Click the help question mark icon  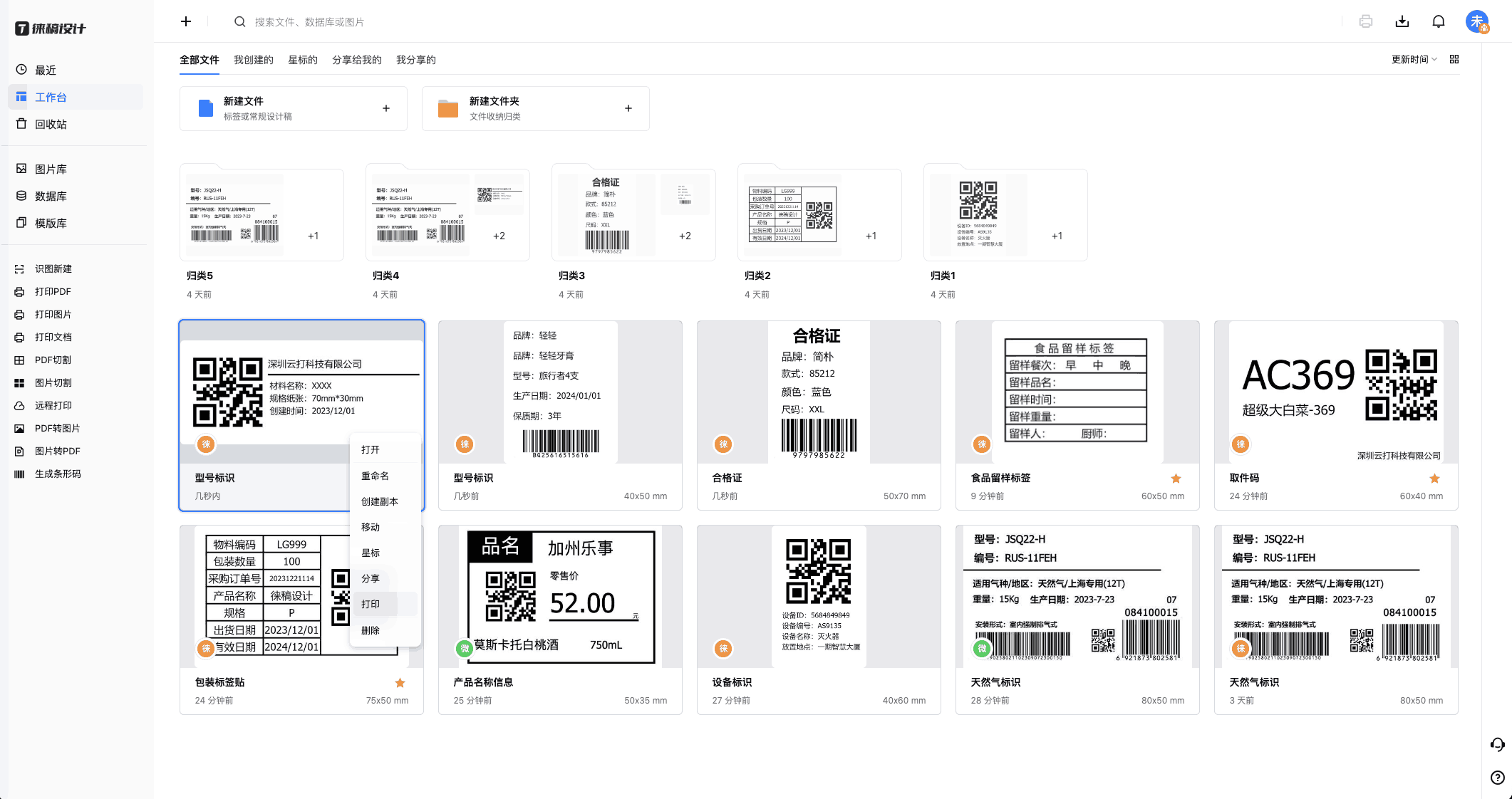coord(1497,778)
